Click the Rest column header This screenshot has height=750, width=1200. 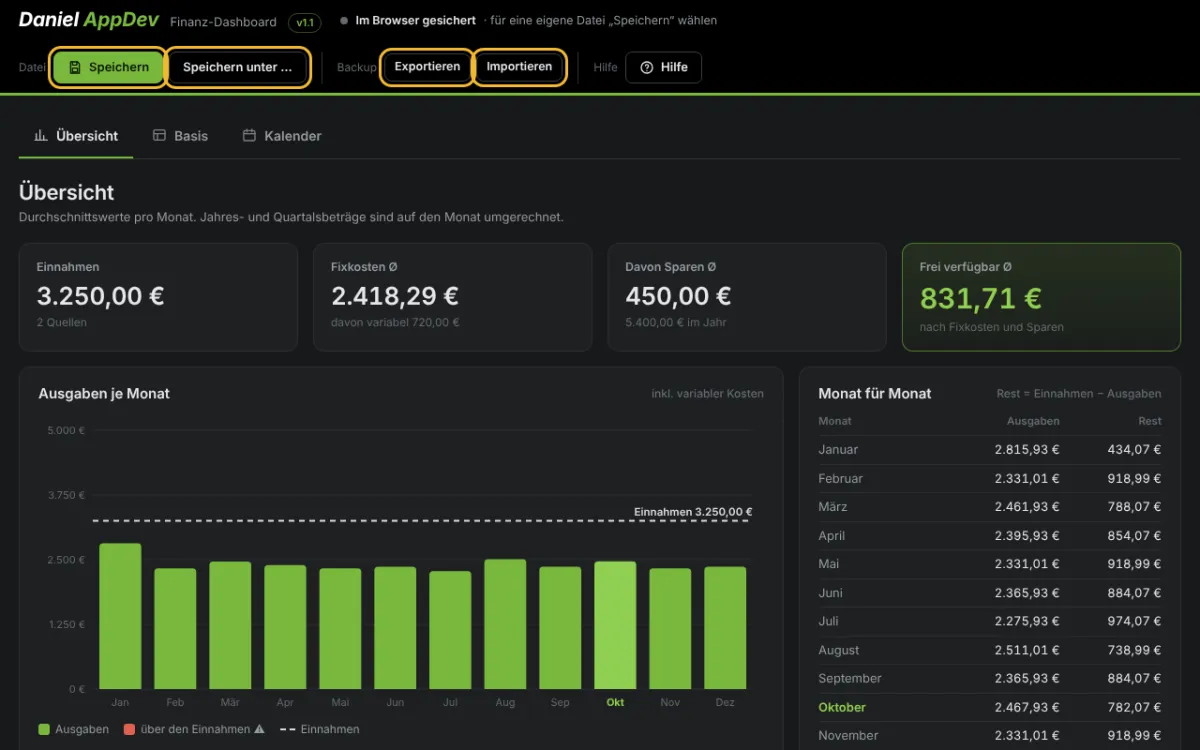click(1150, 421)
